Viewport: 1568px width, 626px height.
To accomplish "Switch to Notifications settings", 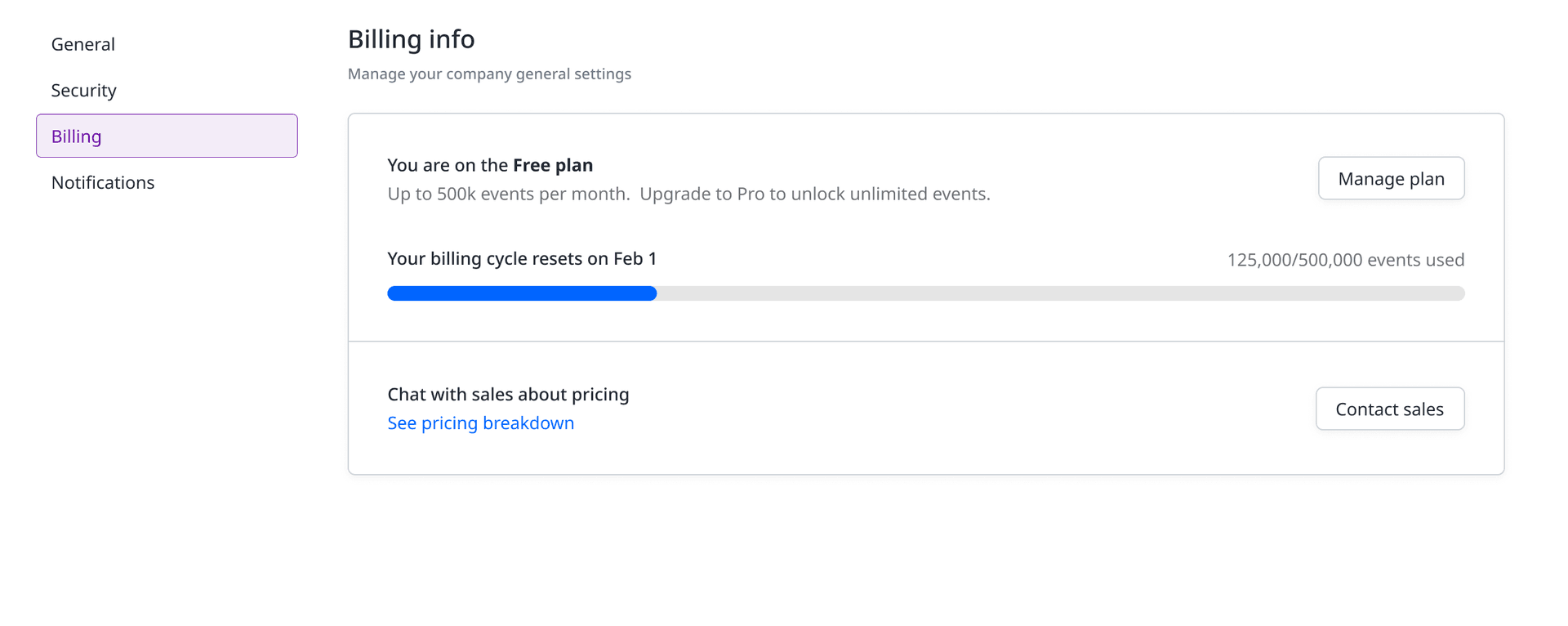I will [x=103, y=182].
